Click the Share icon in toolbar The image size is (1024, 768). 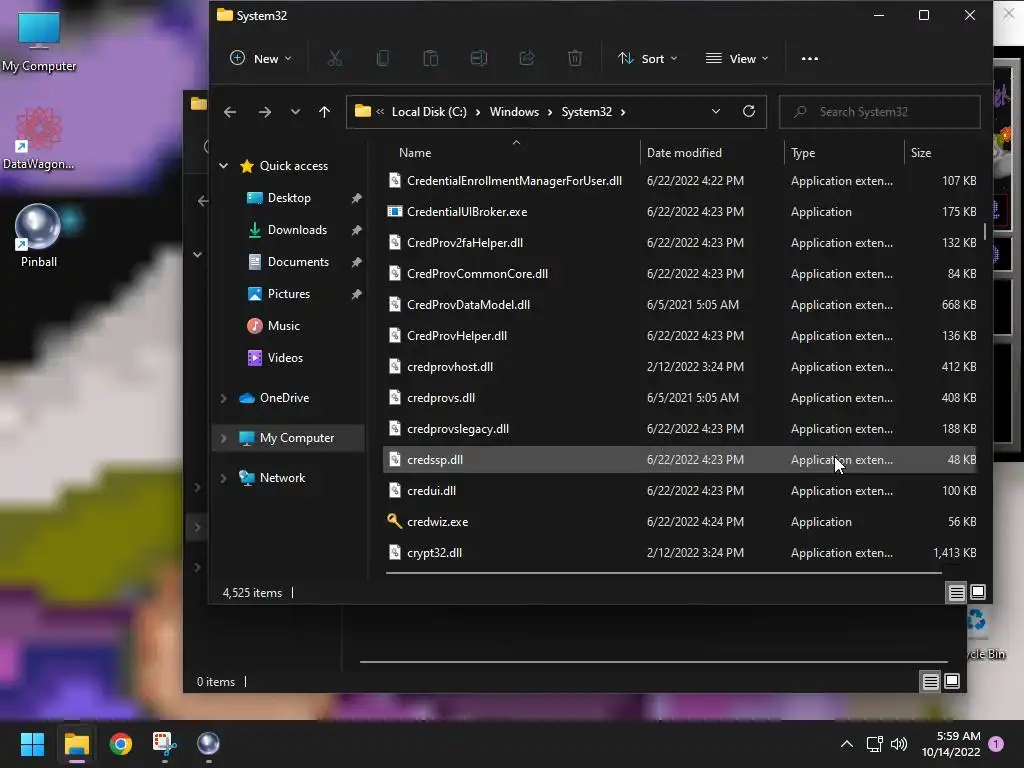pos(527,59)
